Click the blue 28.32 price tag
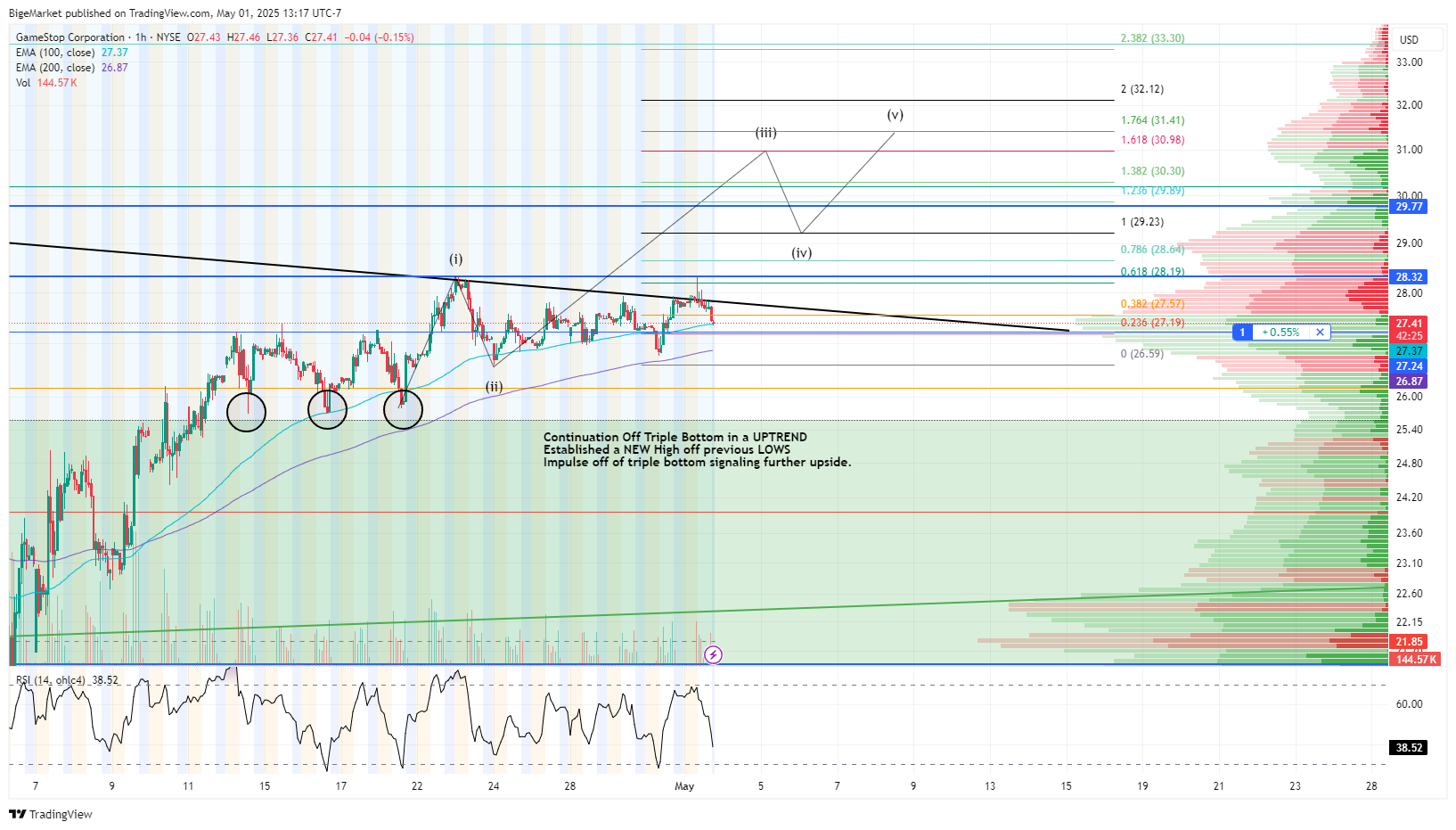The width and height of the screenshot is (1456, 830). coord(1409,277)
